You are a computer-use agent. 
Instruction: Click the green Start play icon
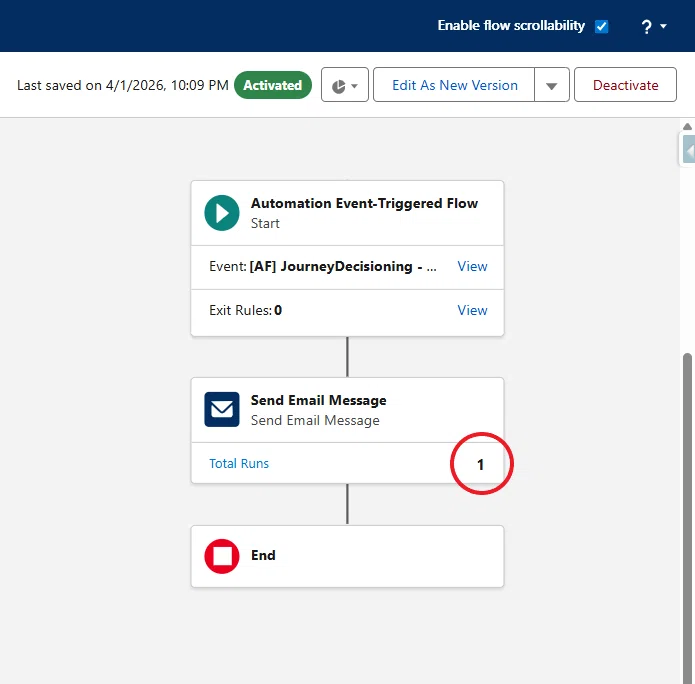coord(222,213)
